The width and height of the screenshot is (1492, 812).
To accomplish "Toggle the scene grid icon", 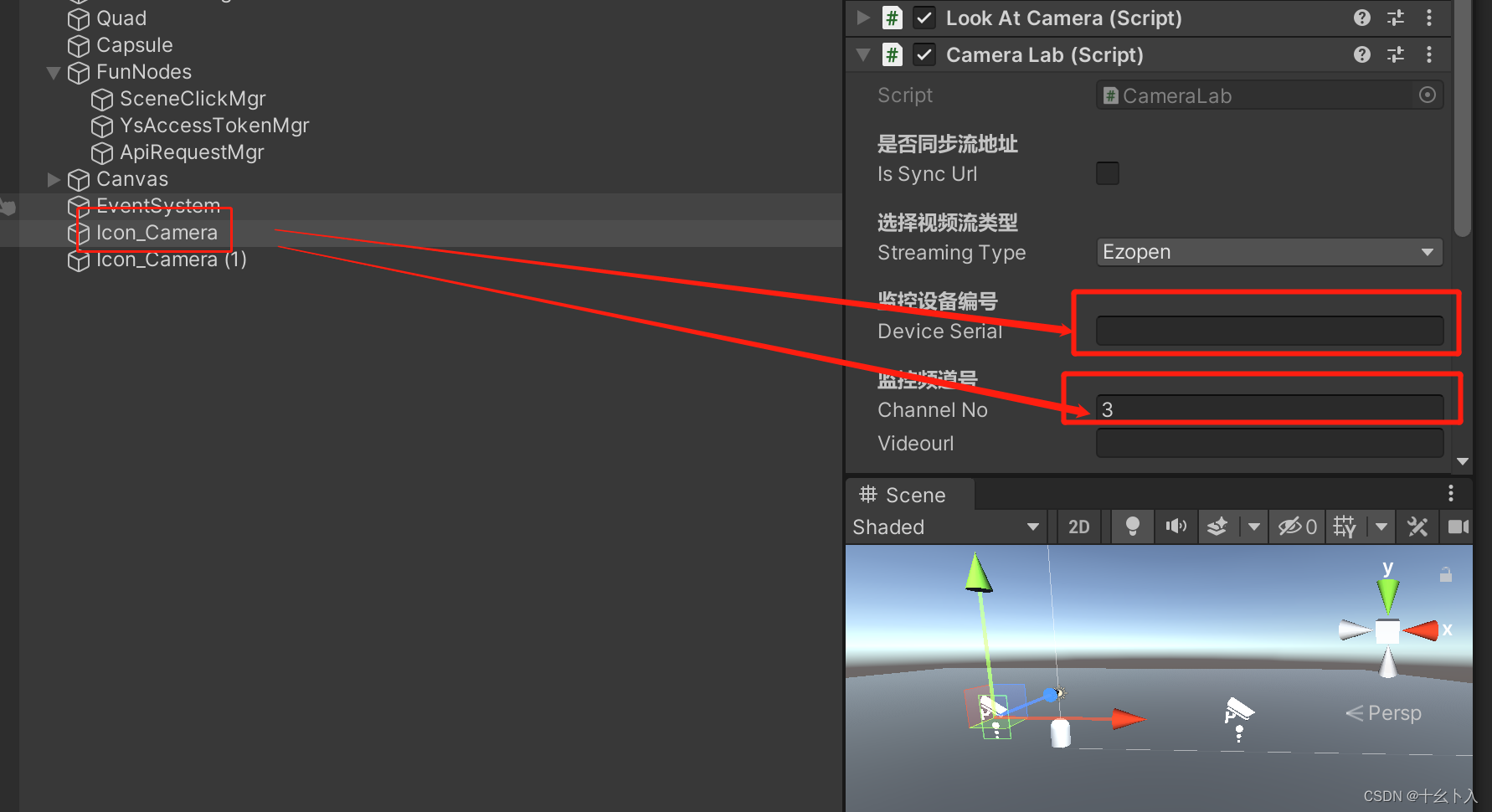I will (1345, 527).
